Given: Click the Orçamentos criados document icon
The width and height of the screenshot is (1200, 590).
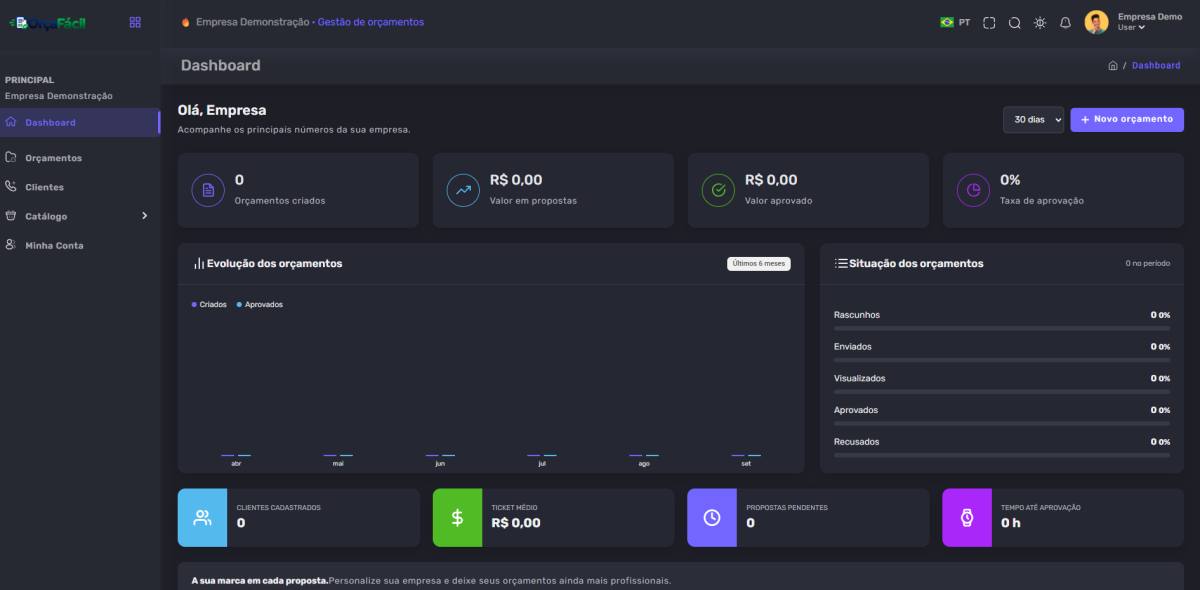Looking at the screenshot, I should 208,190.
